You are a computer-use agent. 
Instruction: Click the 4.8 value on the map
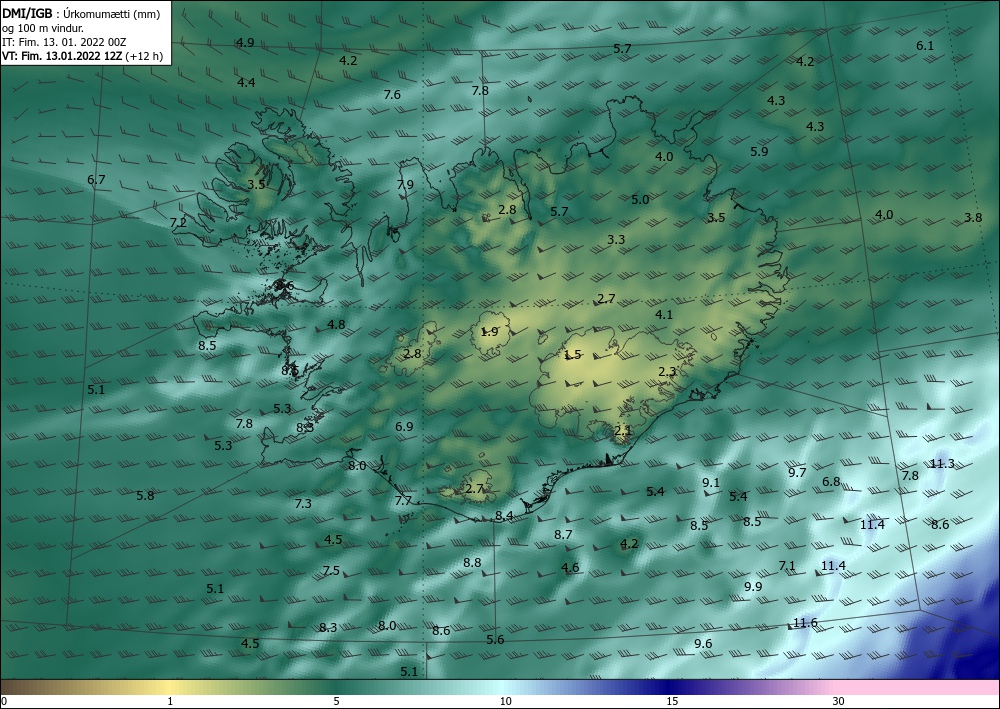(336, 325)
